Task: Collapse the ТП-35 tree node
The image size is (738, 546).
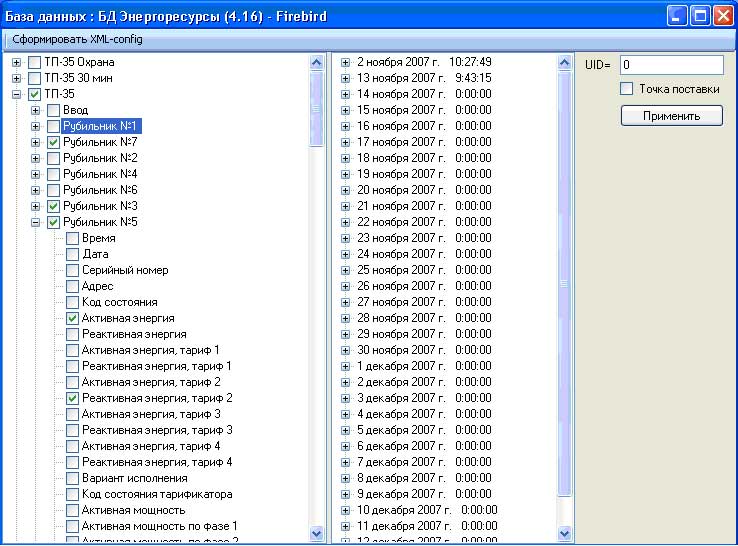Action: pyautogui.click(x=16, y=94)
